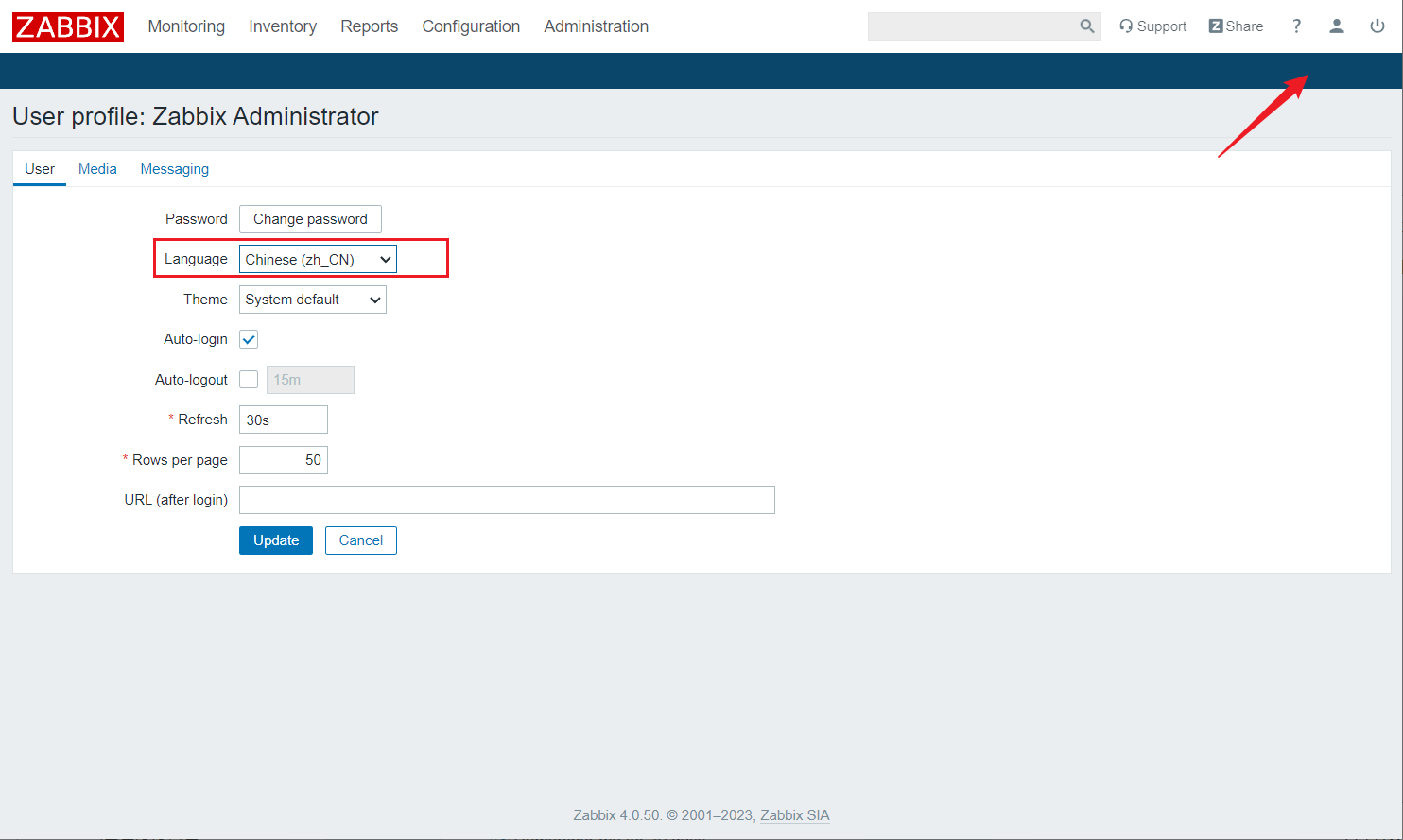Click the Auto-login label

pos(196,339)
